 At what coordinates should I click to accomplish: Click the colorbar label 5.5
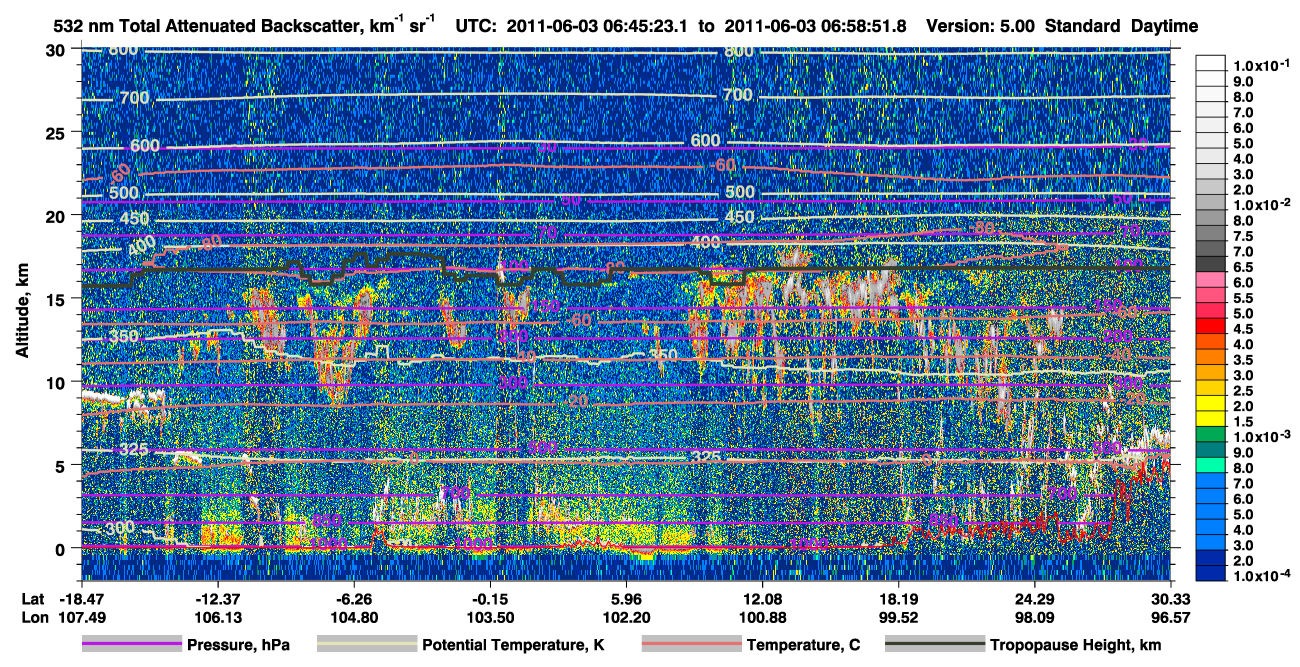coord(1242,298)
